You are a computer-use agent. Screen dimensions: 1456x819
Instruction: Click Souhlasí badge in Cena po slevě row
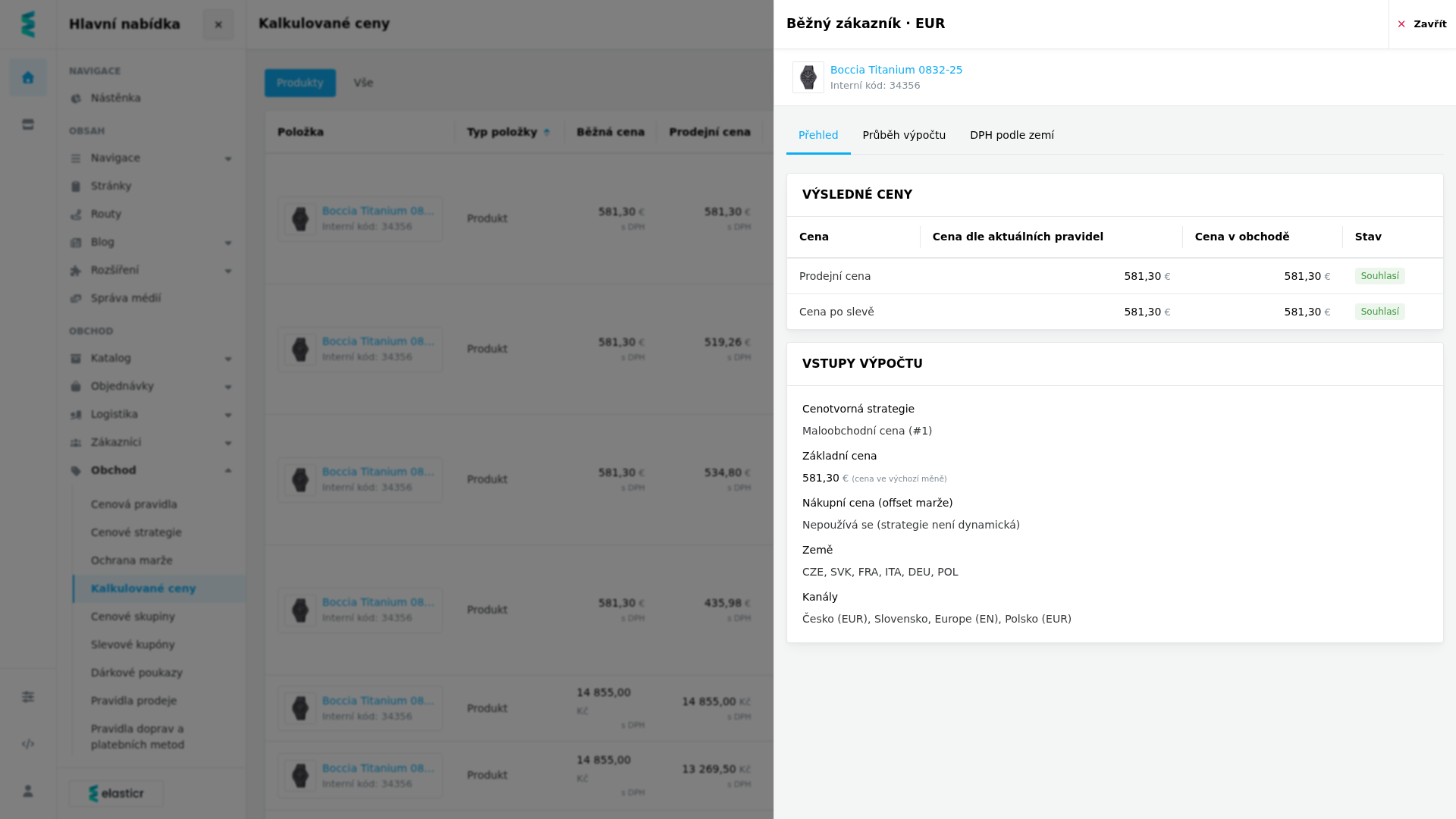[x=1379, y=312]
